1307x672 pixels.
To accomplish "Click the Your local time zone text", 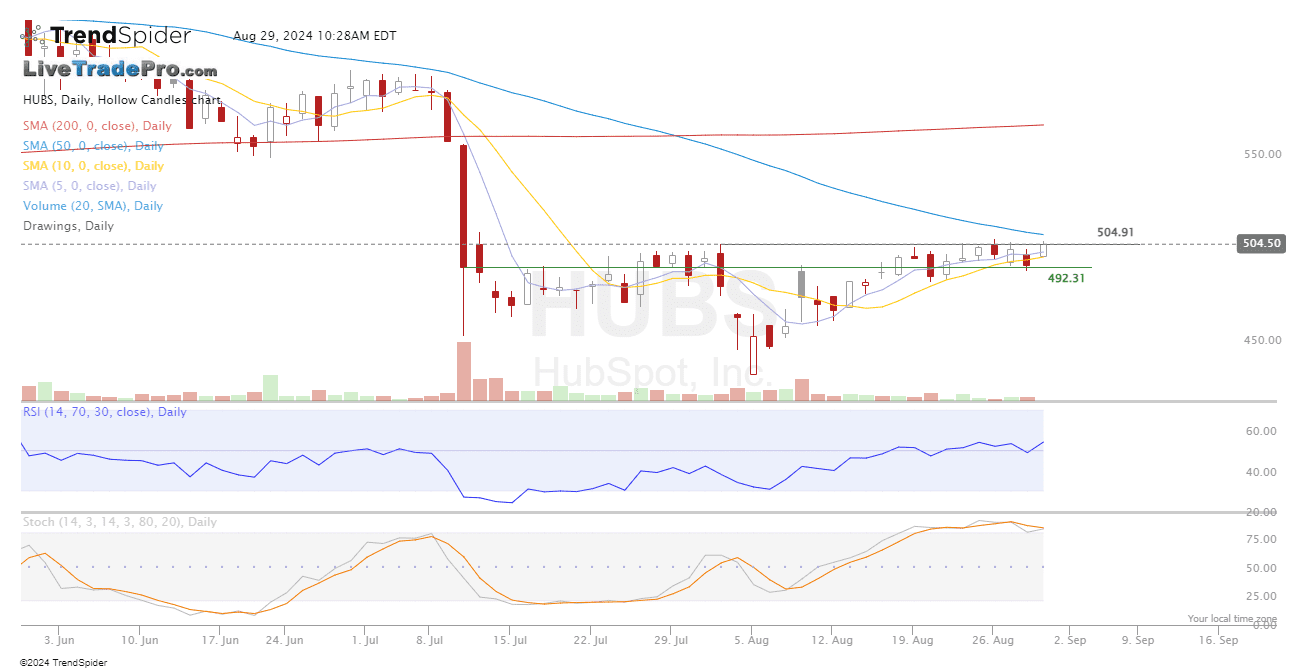I will (x=1232, y=619).
